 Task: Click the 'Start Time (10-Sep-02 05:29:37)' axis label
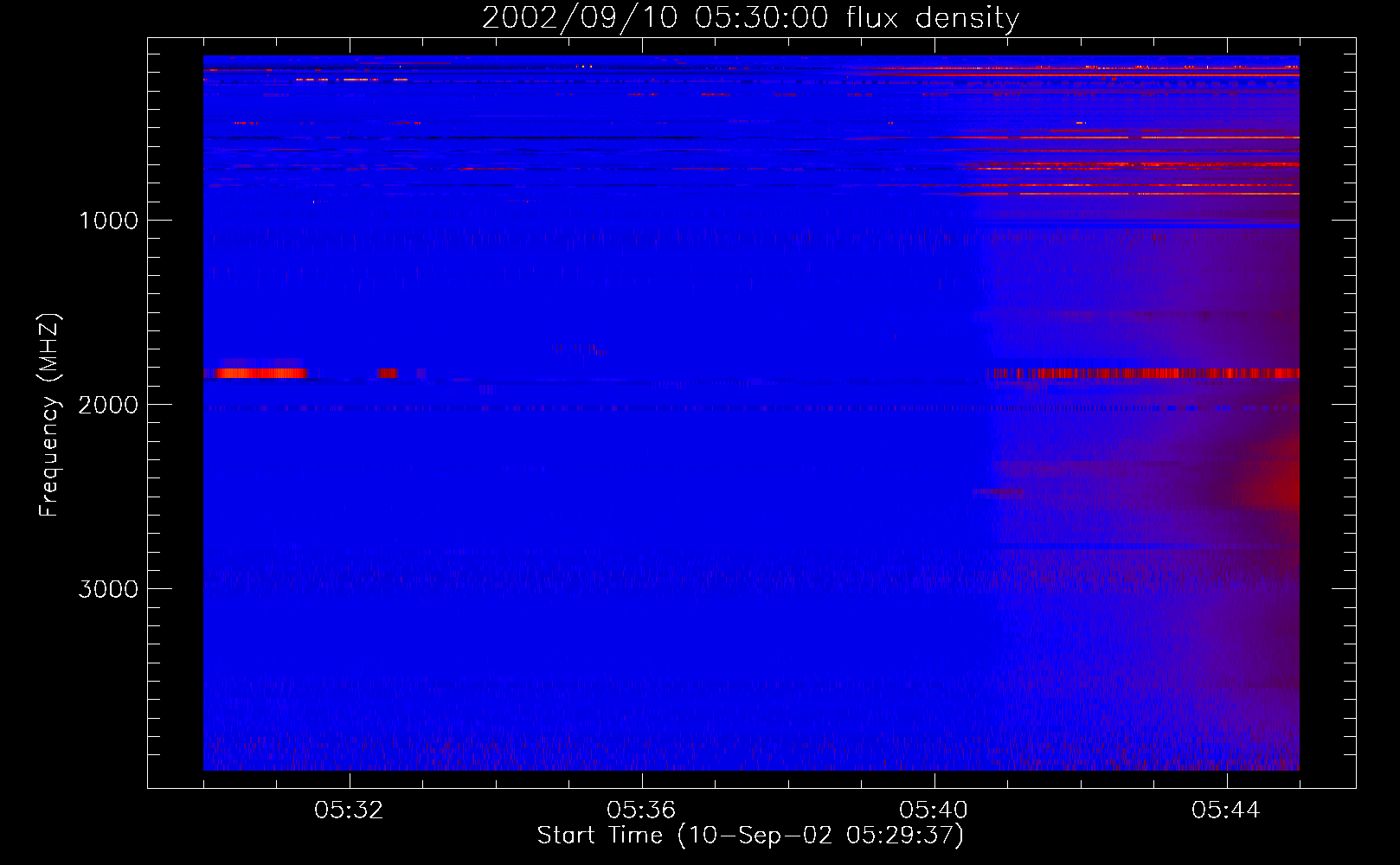750,836
